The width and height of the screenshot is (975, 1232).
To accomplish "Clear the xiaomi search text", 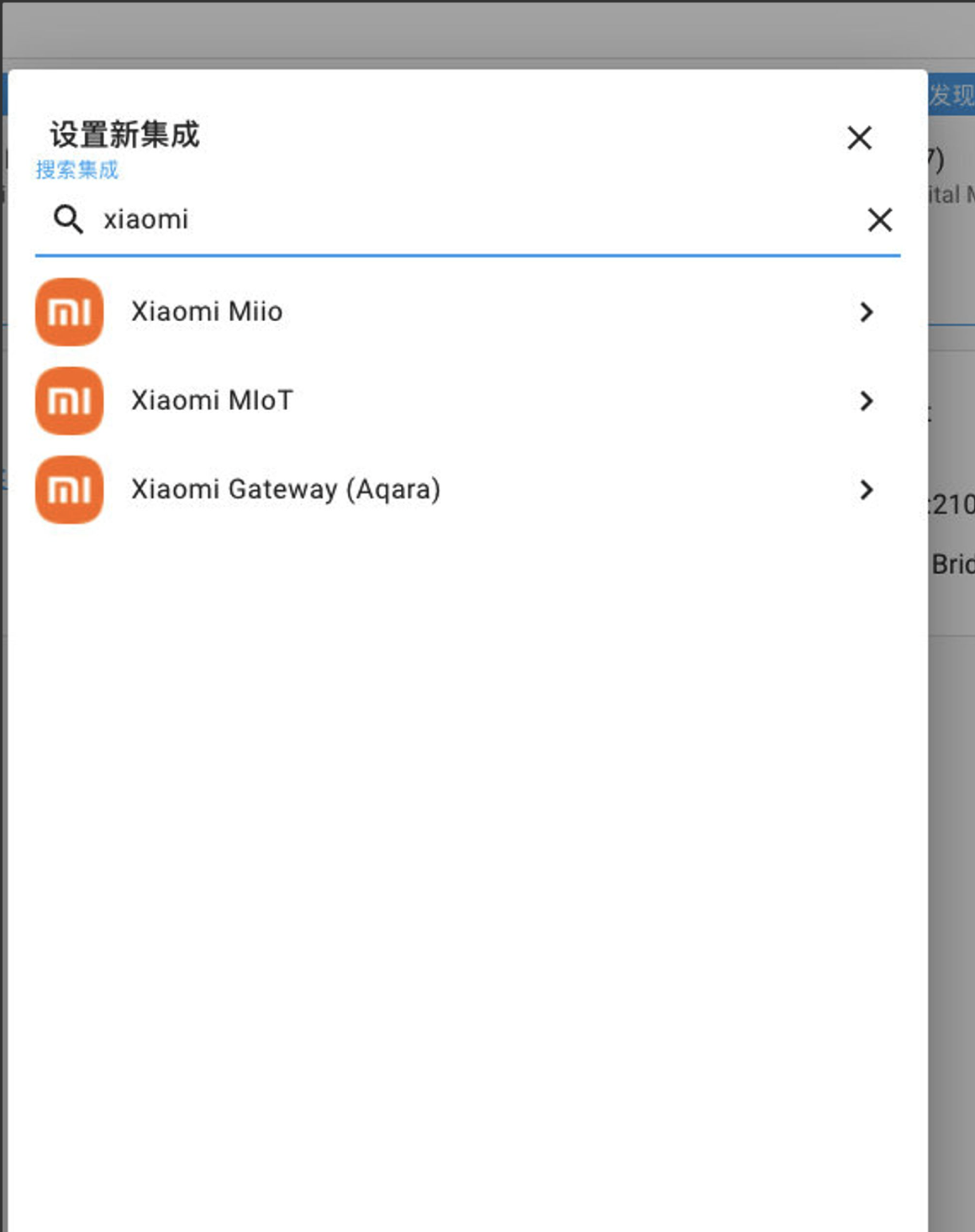I will (879, 220).
